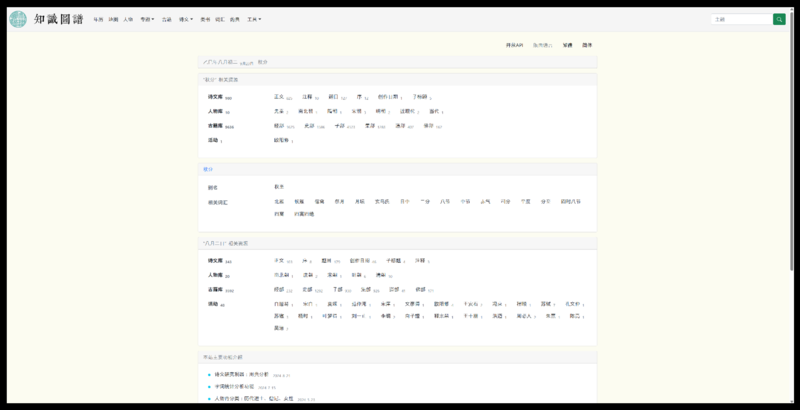Expand the 工具 dropdown in the navbar
This screenshot has height=410, width=800.
tap(254, 19)
